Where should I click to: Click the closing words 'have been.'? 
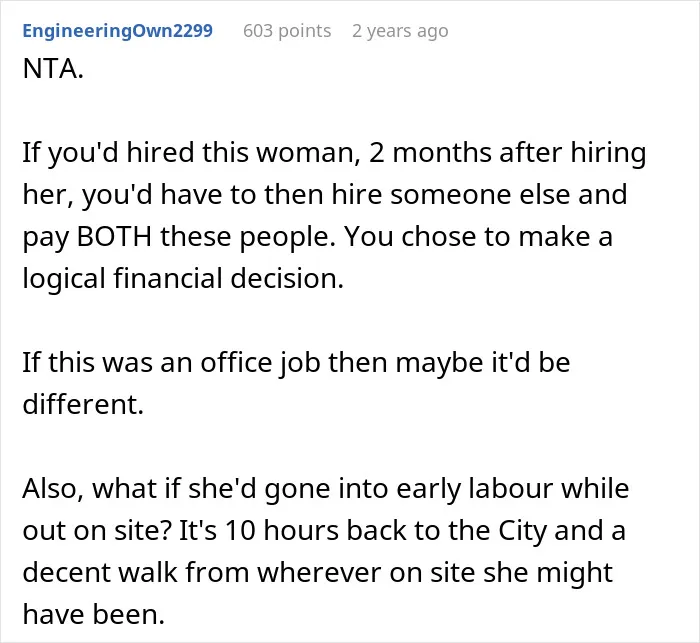tap(94, 614)
